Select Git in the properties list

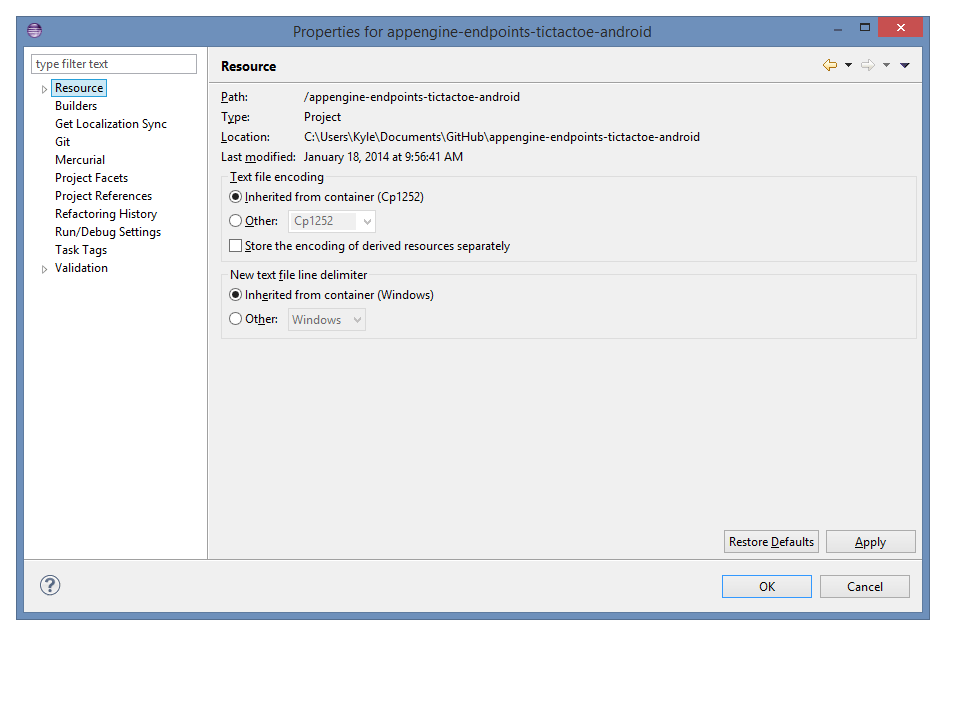click(62, 142)
